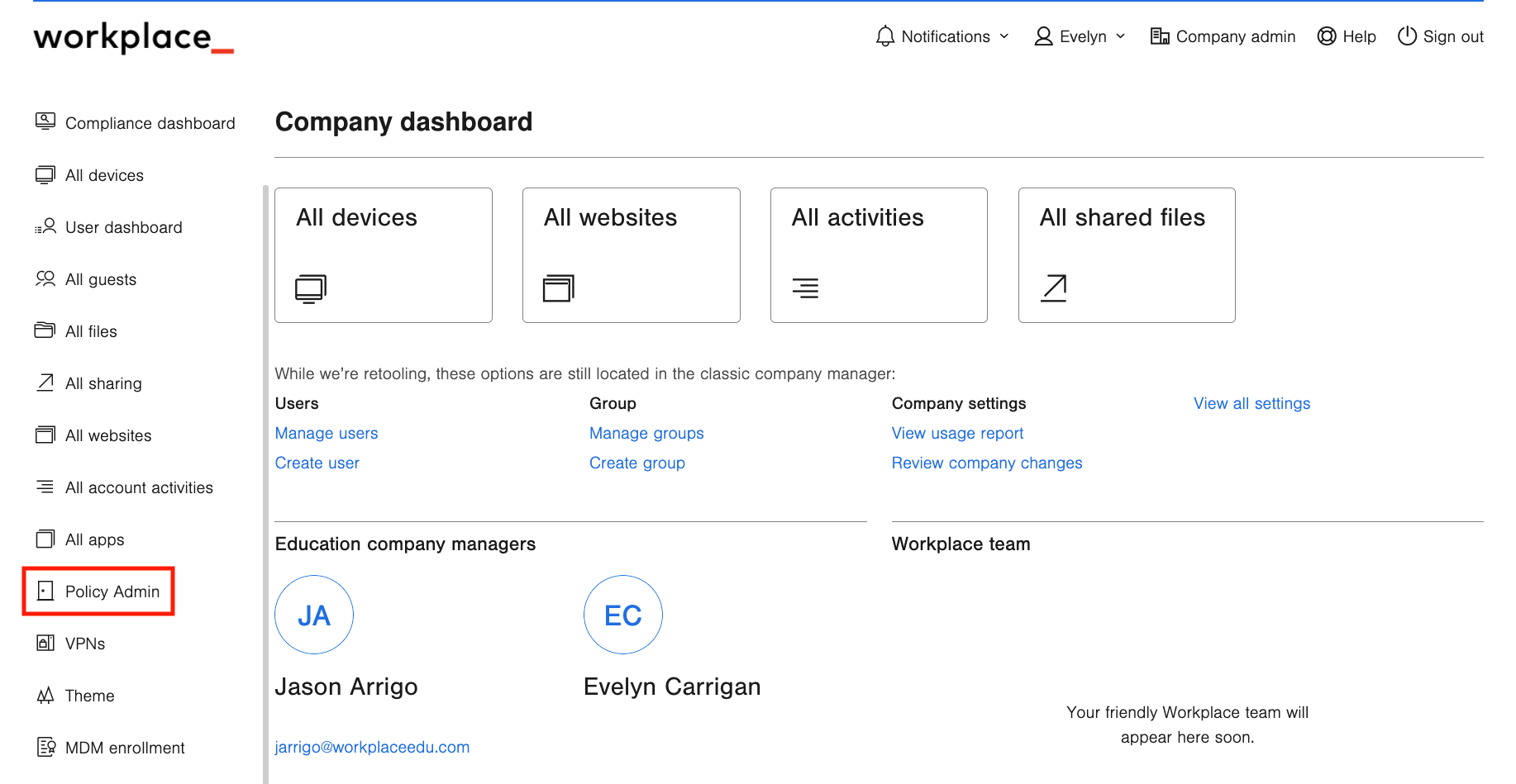Click View all settings
This screenshot has width=1516, height=784.
click(x=1251, y=403)
